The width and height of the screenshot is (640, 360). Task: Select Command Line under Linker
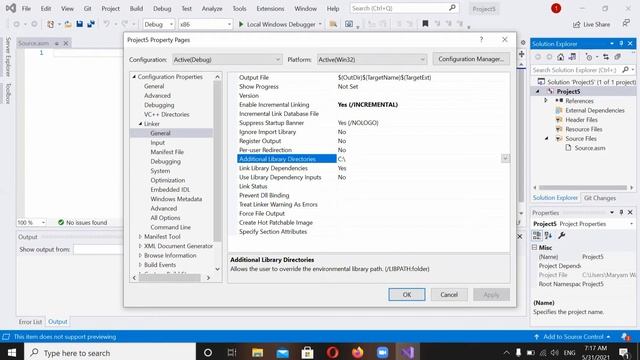pos(171,227)
